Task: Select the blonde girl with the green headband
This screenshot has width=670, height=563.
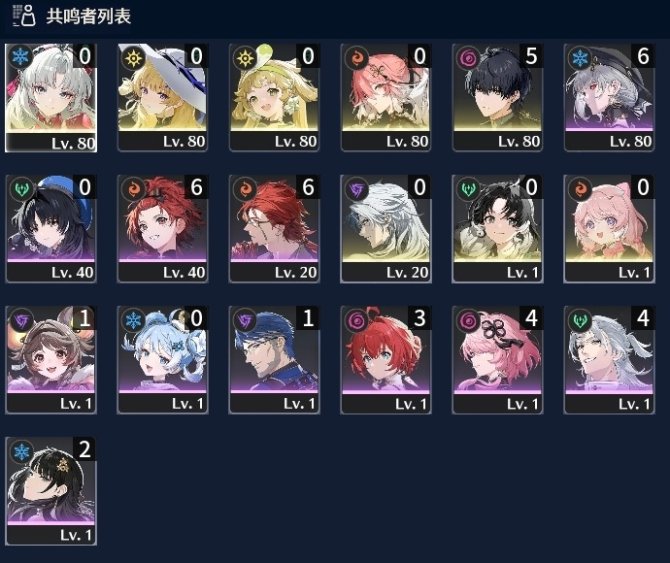Action: [x=274, y=97]
